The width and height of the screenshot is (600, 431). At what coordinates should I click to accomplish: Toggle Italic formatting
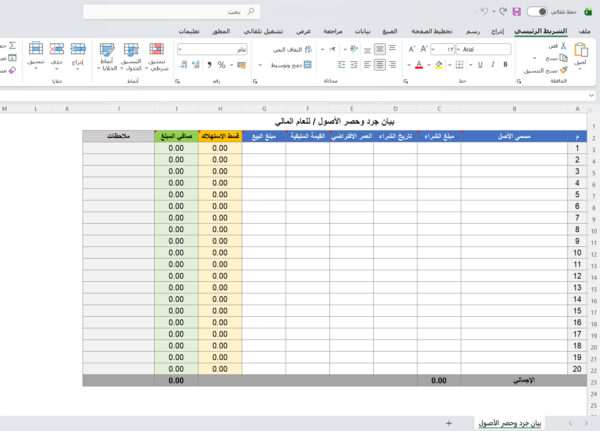pos(493,65)
